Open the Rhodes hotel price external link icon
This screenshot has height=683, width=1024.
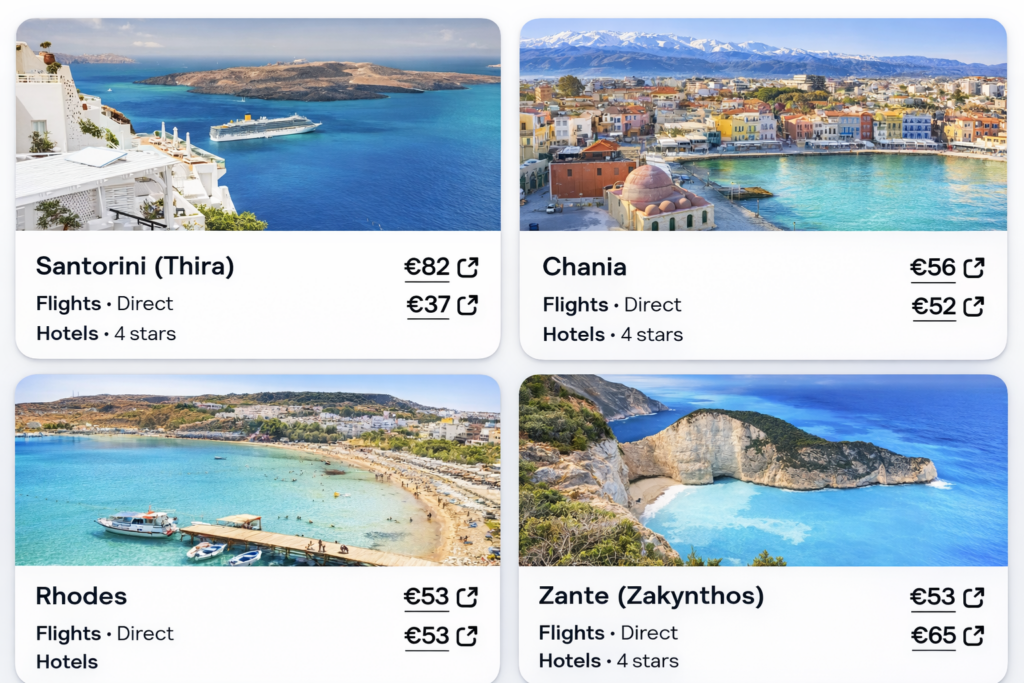click(x=466, y=636)
